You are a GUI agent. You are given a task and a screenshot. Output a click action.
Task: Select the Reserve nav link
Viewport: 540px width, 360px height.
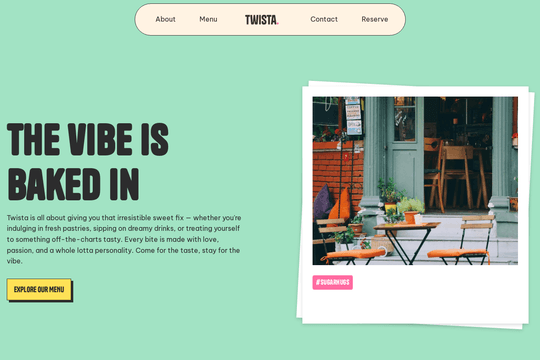click(375, 19)
